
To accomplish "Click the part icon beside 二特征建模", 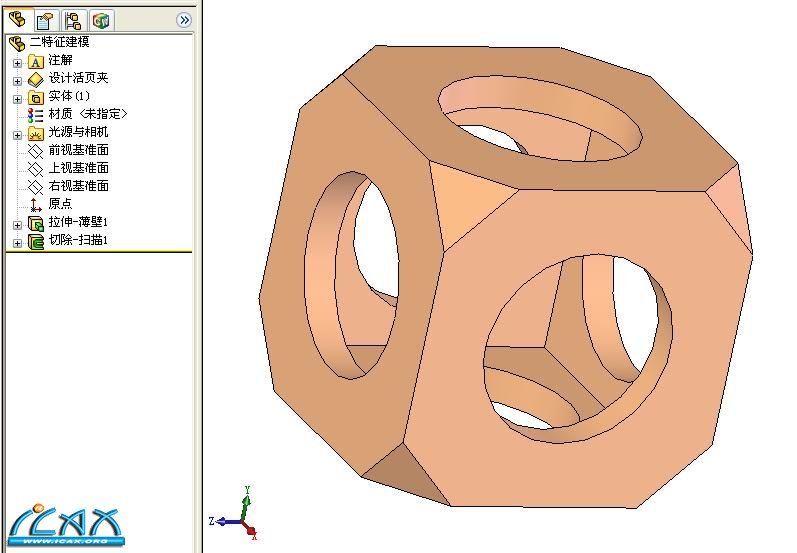I will pyautogui.click(x=17, y=44).
